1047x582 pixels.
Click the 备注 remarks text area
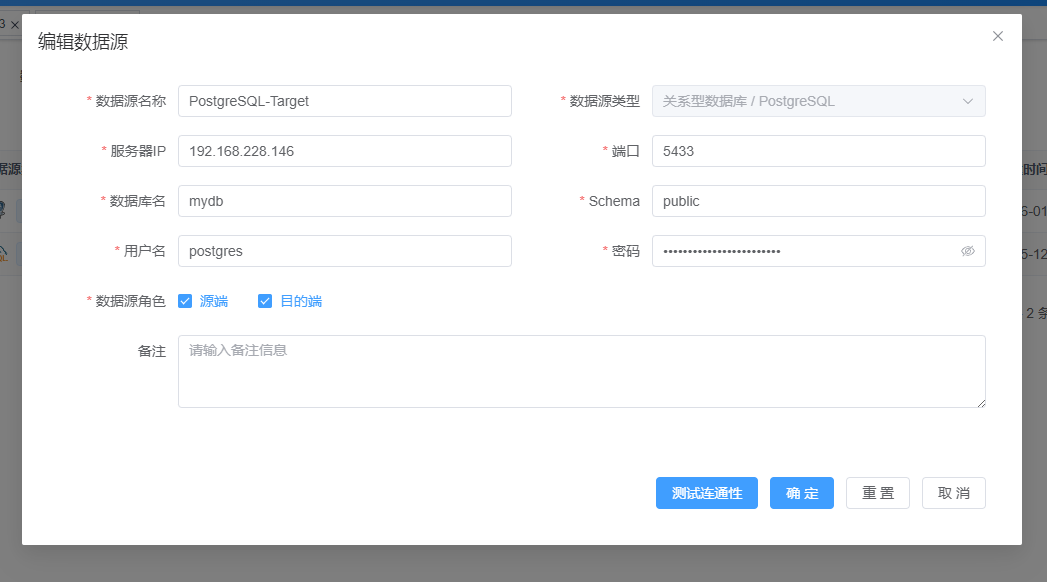pos(582,371)
